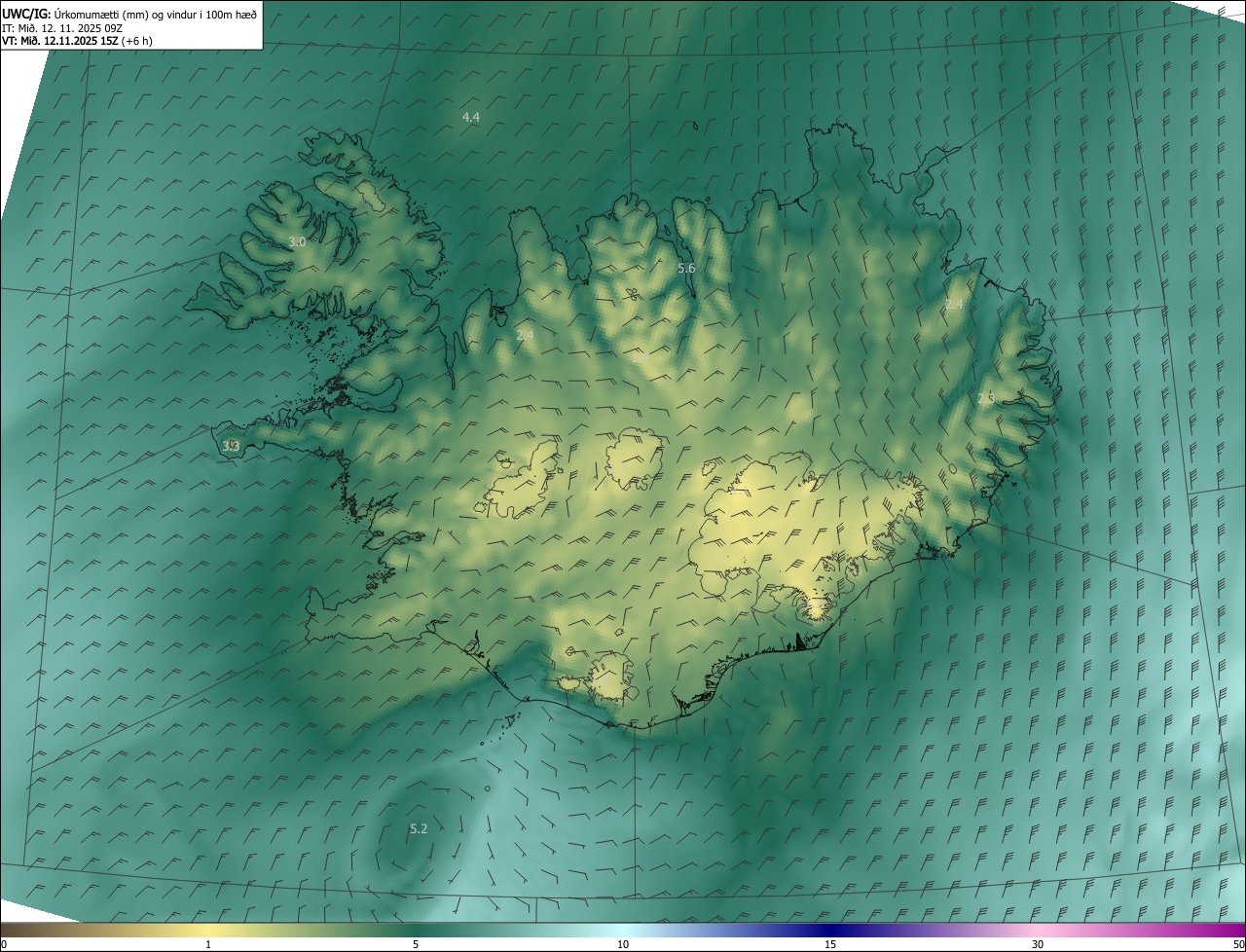The width and height of the screenshot is (1246, 952).
Task: Click the 4.4 value north of Iceland
Action: (x=471, y=117)
